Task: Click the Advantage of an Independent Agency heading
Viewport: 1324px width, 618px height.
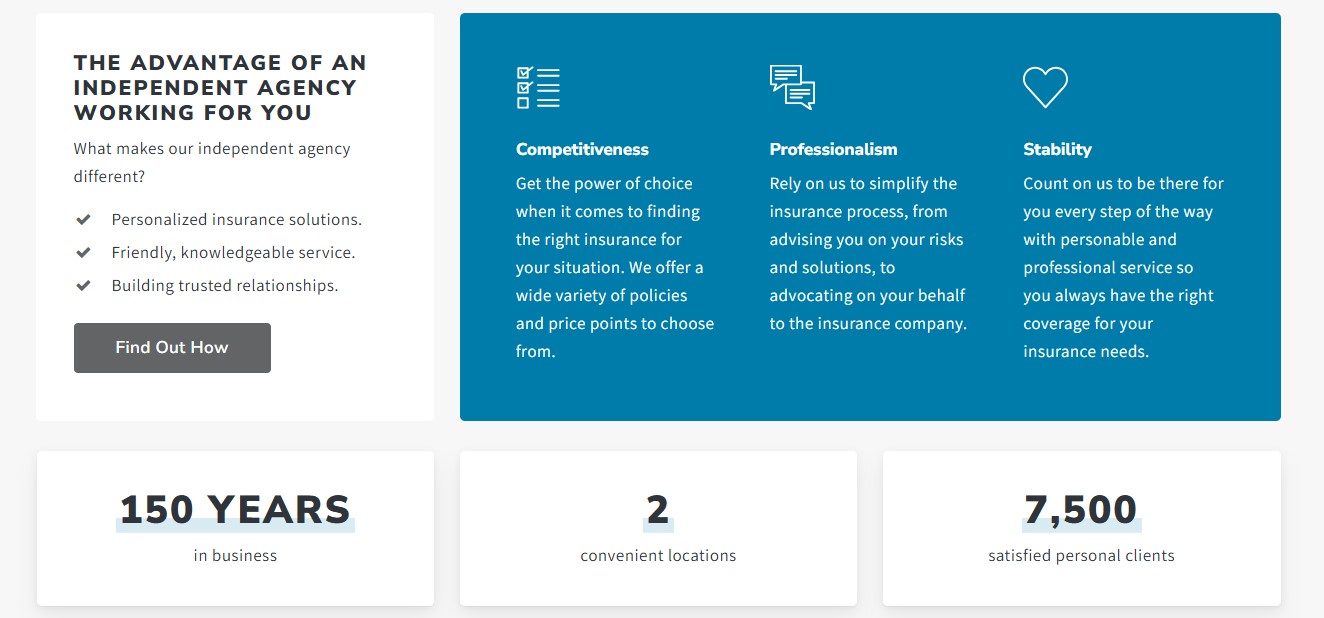Action: click(x=220, y=88)
